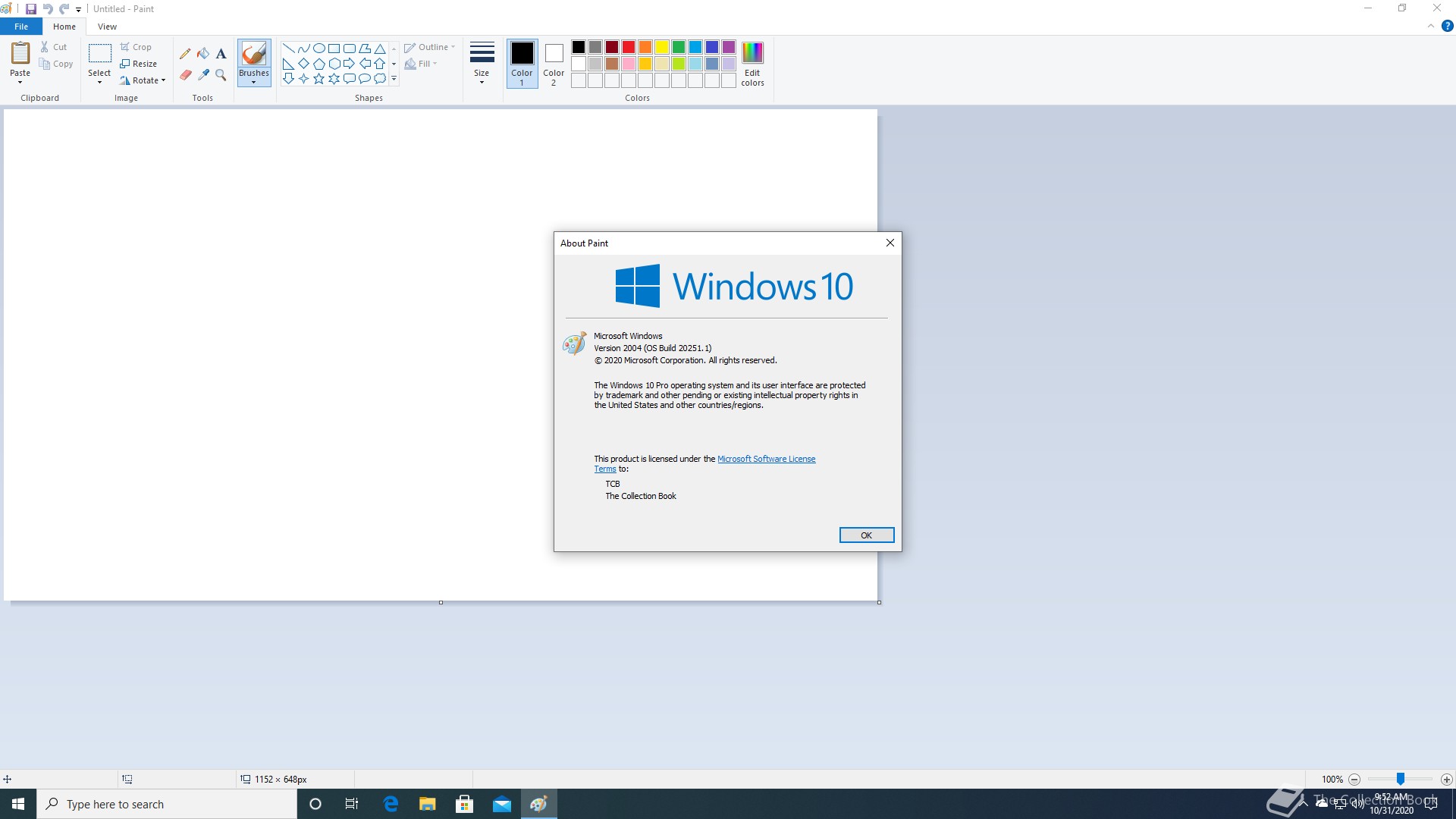Image resolution: width=1456 pixels, height=819 pixels.
Task: Select the Fill with color bucket tool
Action: (x=203, y=54)
